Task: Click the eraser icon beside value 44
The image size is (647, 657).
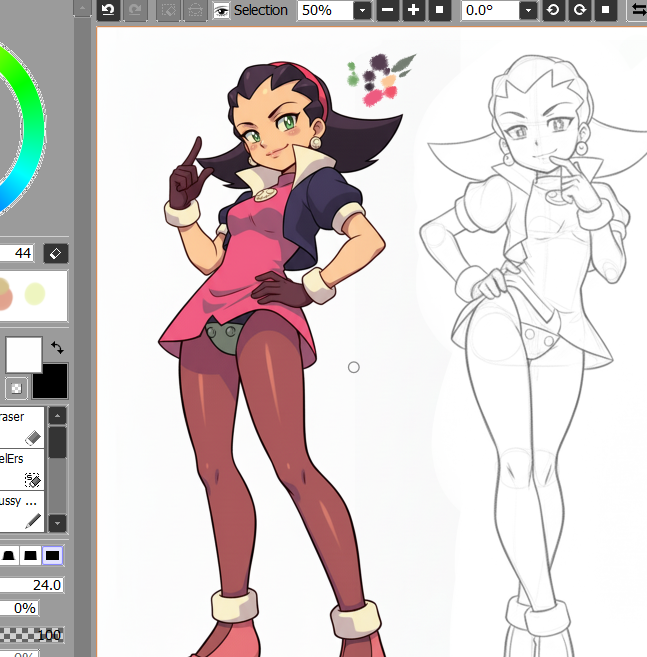Action: tap(56, 253)
